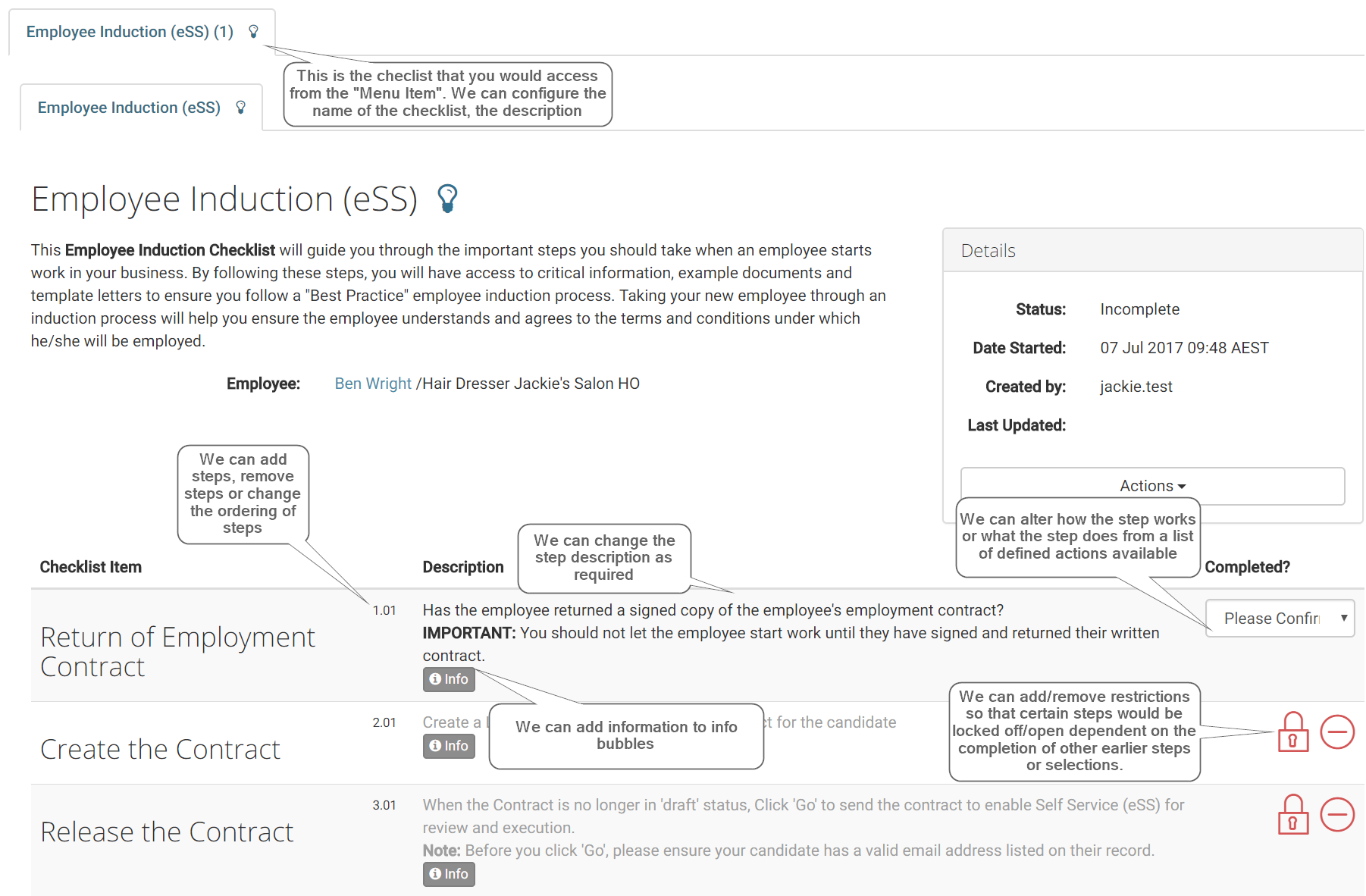Click red minus circle for Release the Contract
The image size is (1366, 896).
click(x=1337, y=815)
